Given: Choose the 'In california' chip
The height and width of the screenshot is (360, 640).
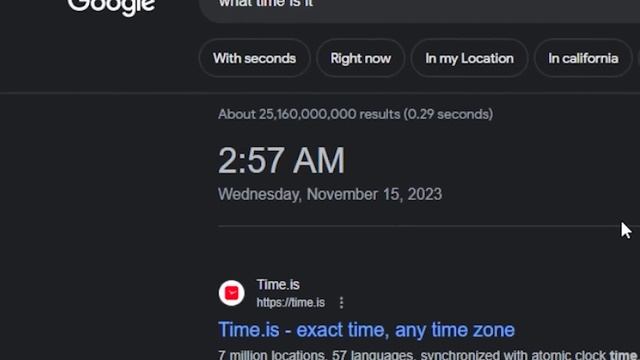Looking at the screenshot, I should (583, 58).
